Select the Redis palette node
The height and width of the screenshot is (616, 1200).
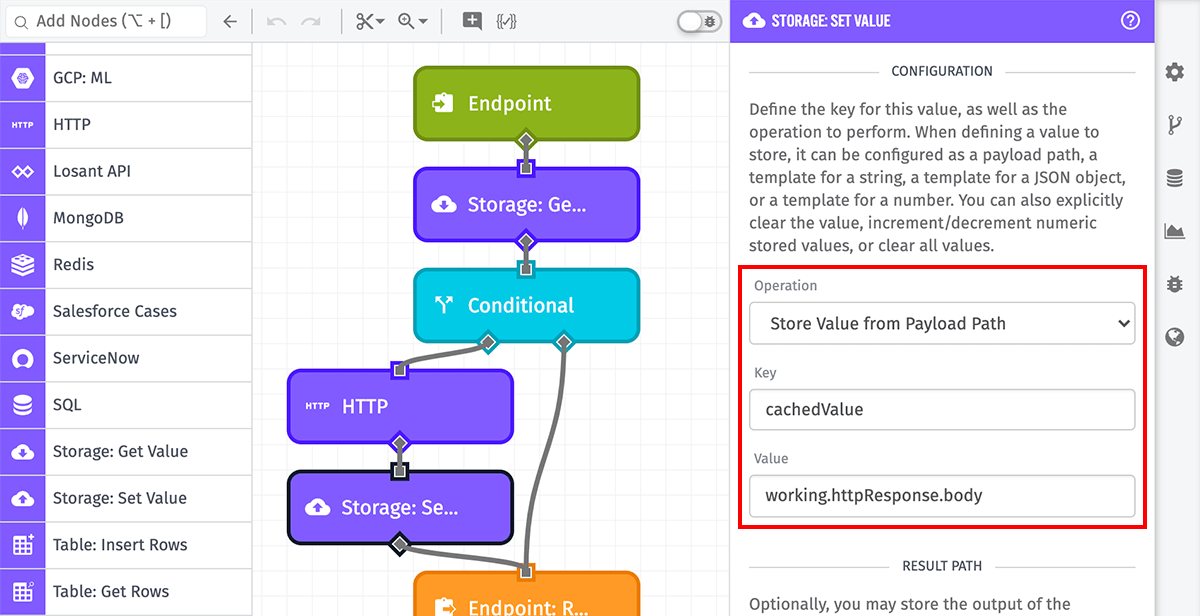tap(125, 265)
